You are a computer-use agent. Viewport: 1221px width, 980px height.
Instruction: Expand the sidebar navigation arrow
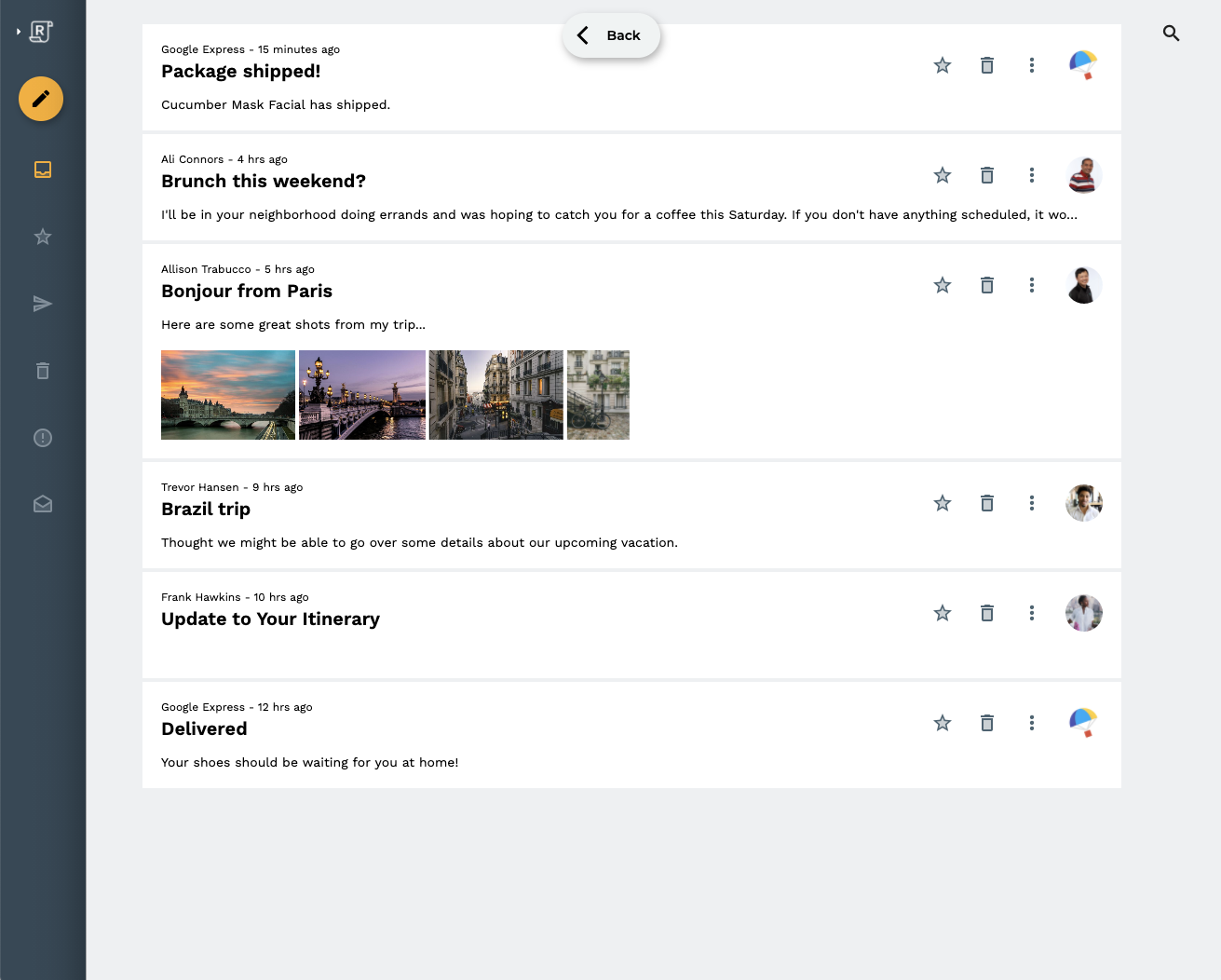[x=17, y=31]
